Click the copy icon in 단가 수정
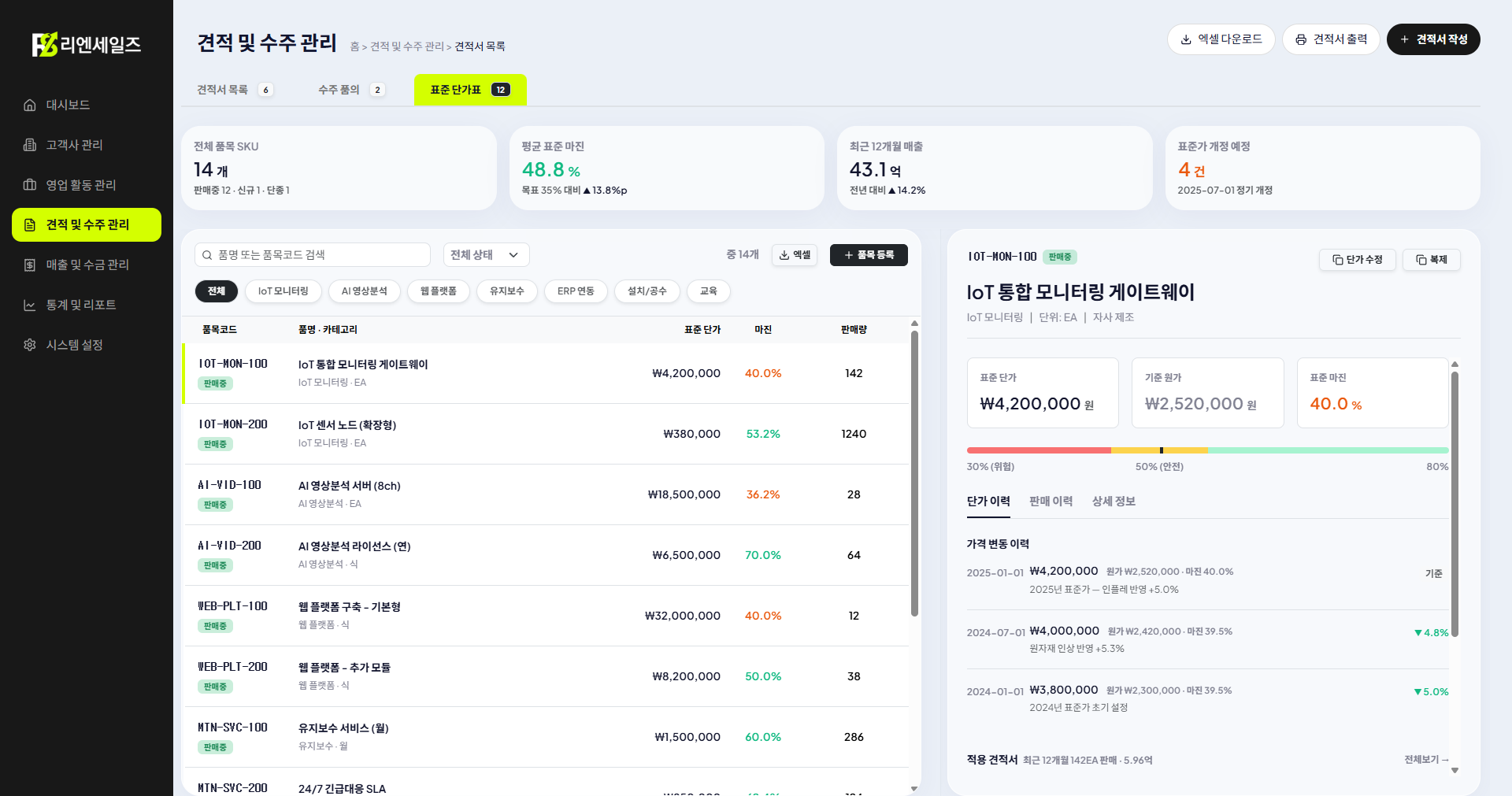This screenshot has height=796, width=1512. [x=1337, y=260]
